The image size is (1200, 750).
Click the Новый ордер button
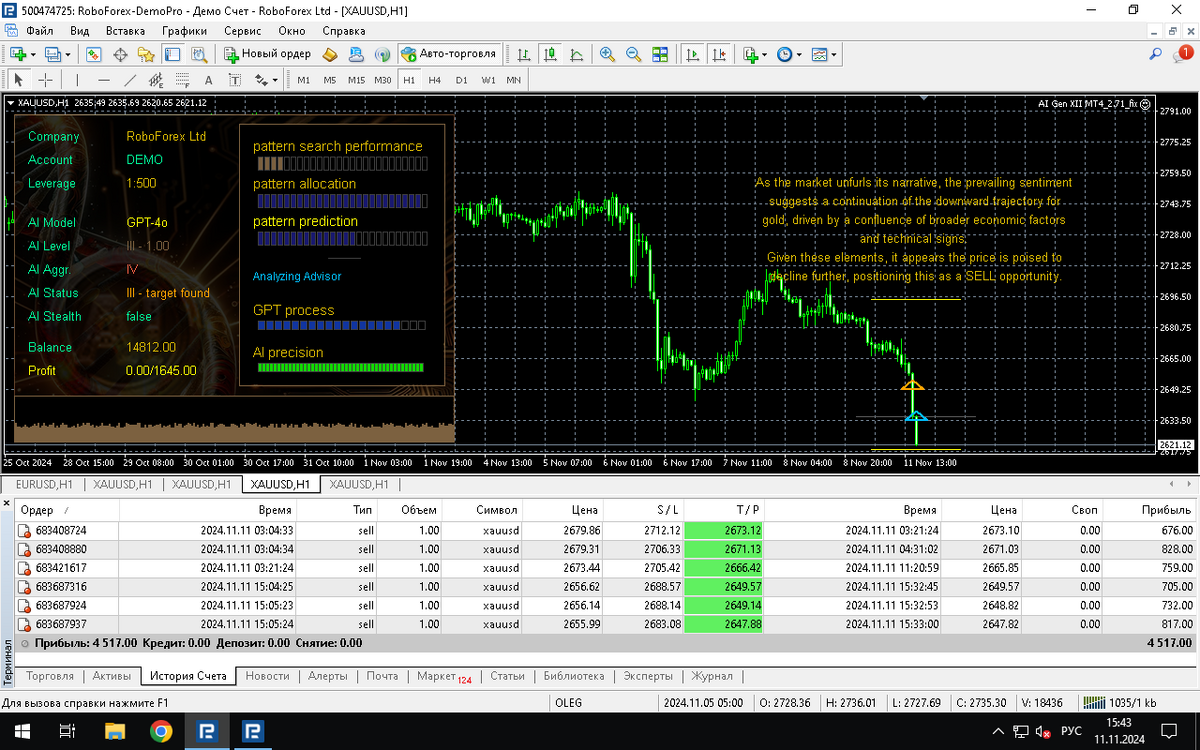pos(267,54)
